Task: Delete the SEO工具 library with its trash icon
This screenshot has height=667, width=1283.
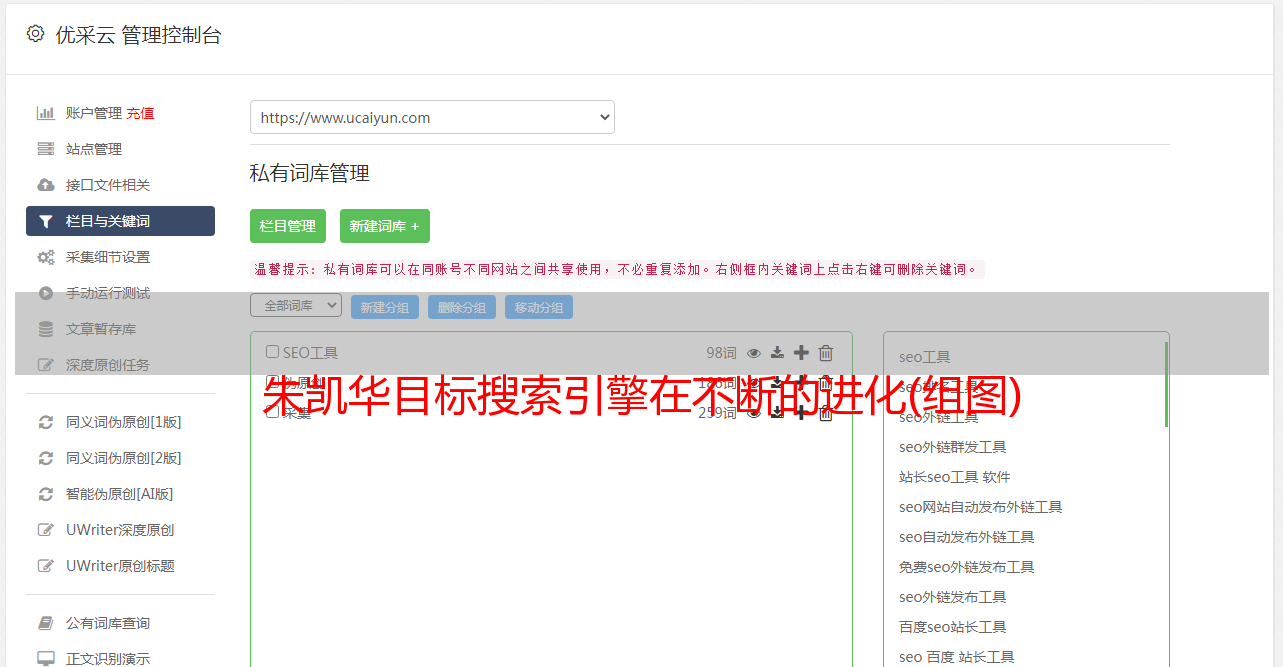Action: (x=826, y=353)
